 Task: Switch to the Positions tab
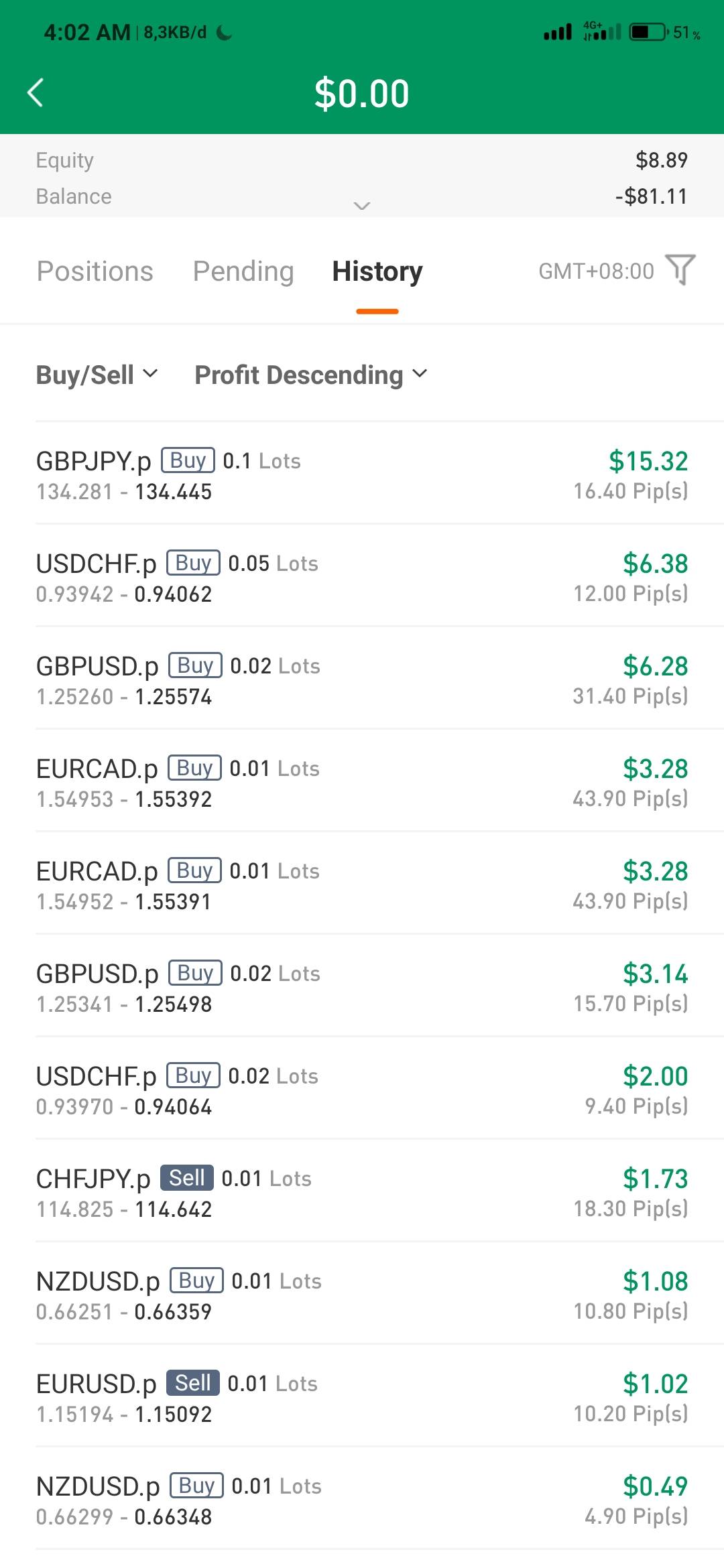pyautogui.click(x=95, y=271)
